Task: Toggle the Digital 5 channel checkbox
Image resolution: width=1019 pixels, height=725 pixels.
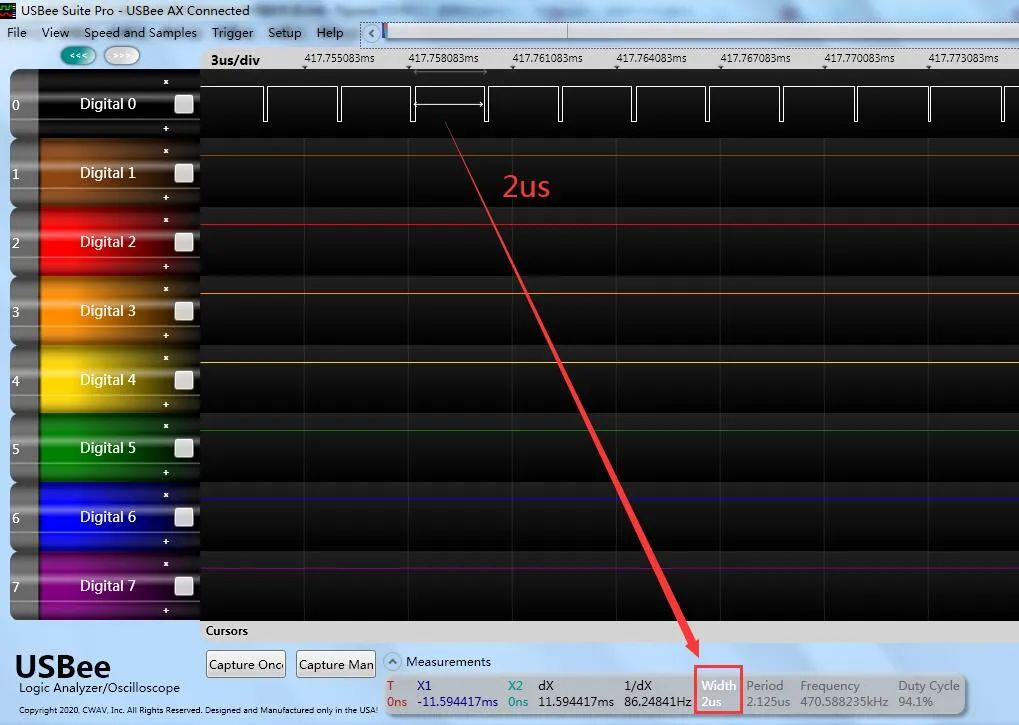Action: 184,448
